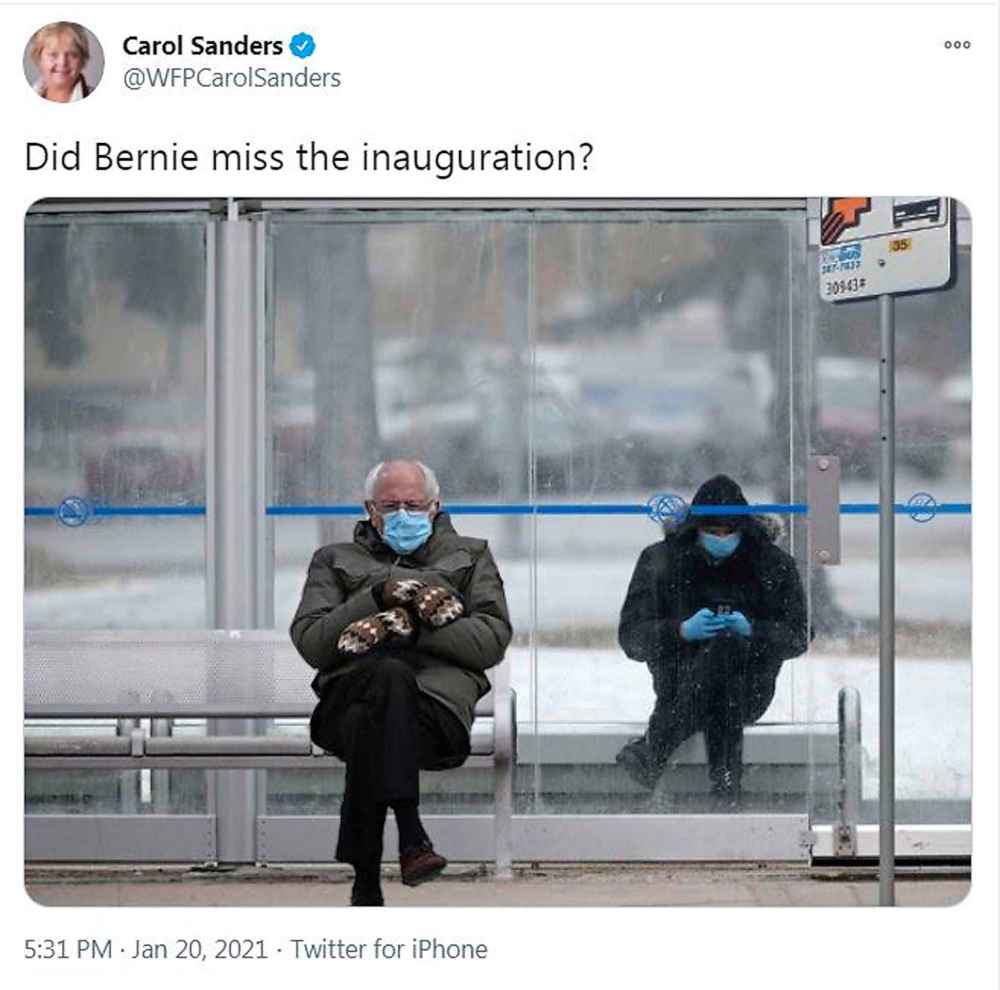1000x990 pixels.
Task: Click the Carol Sanders display name
Action: tap(202, 46)
